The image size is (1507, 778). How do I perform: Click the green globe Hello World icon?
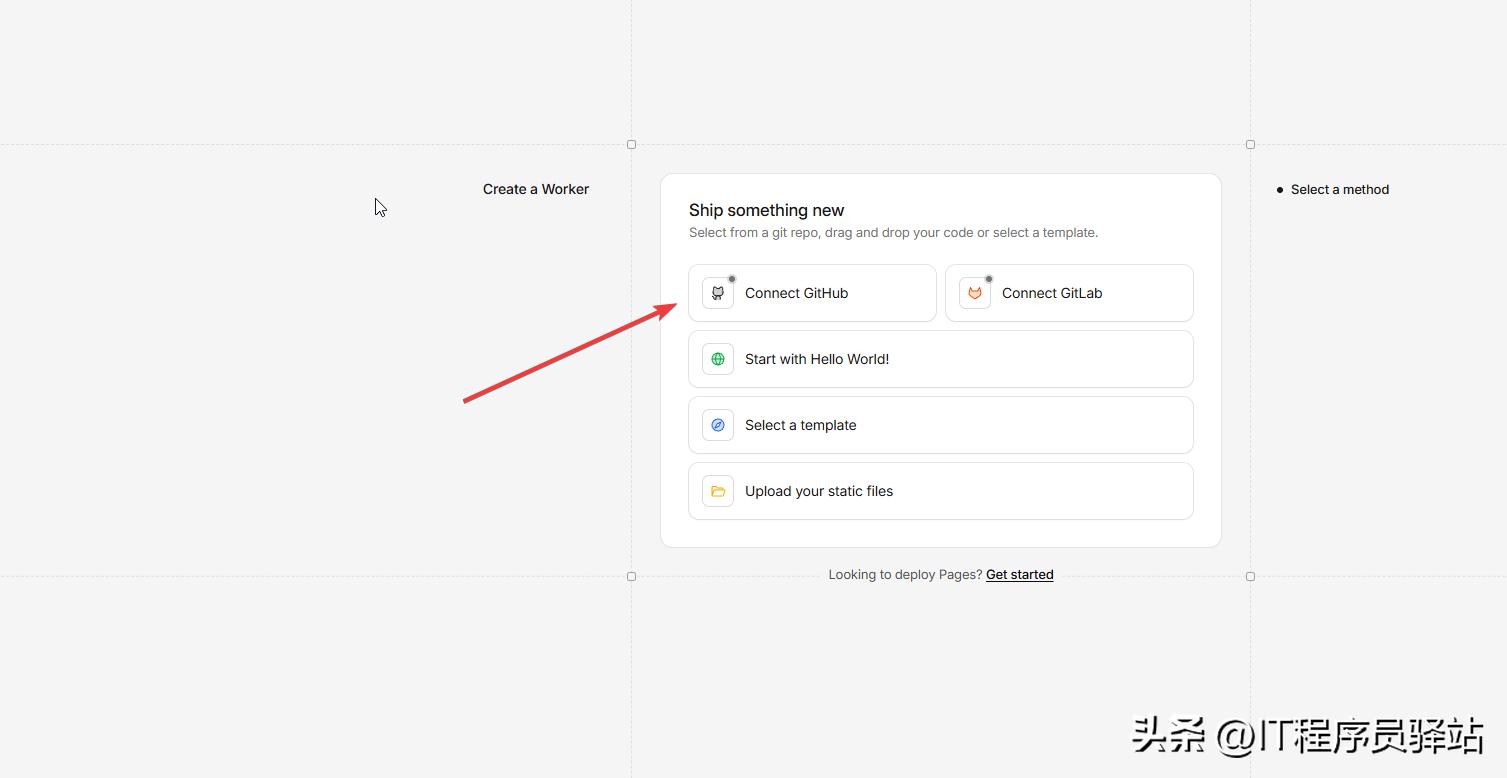pos(718,359)
